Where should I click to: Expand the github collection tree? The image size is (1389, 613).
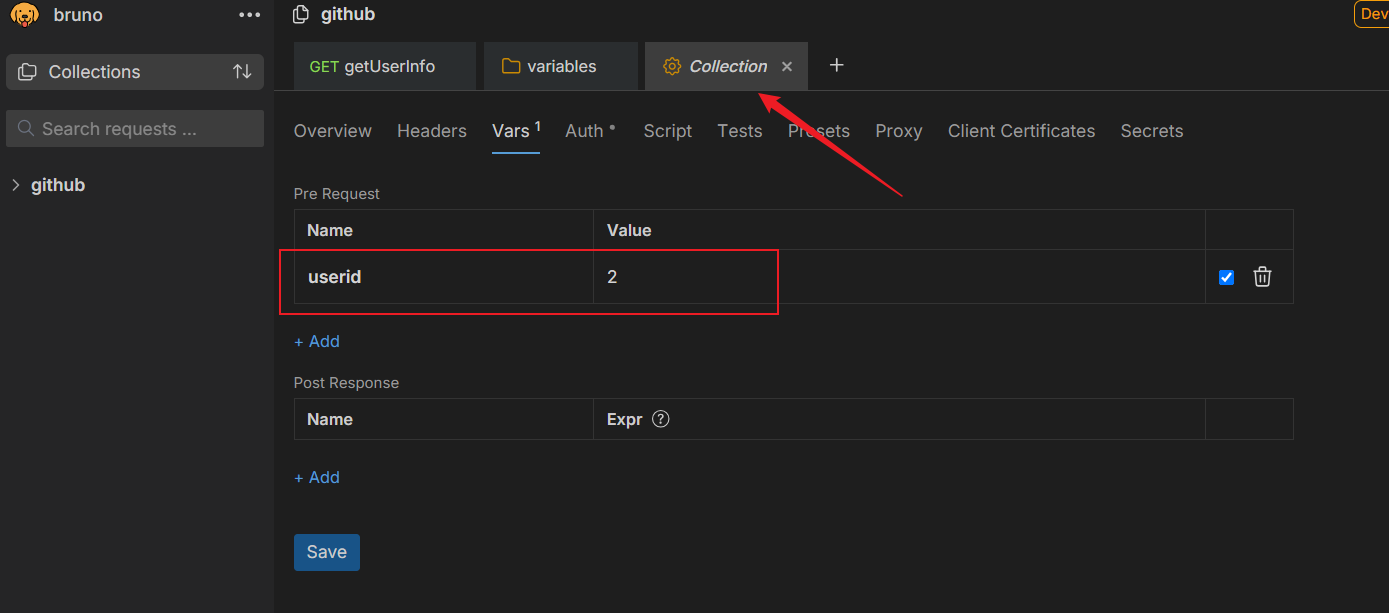coord(16,185)
